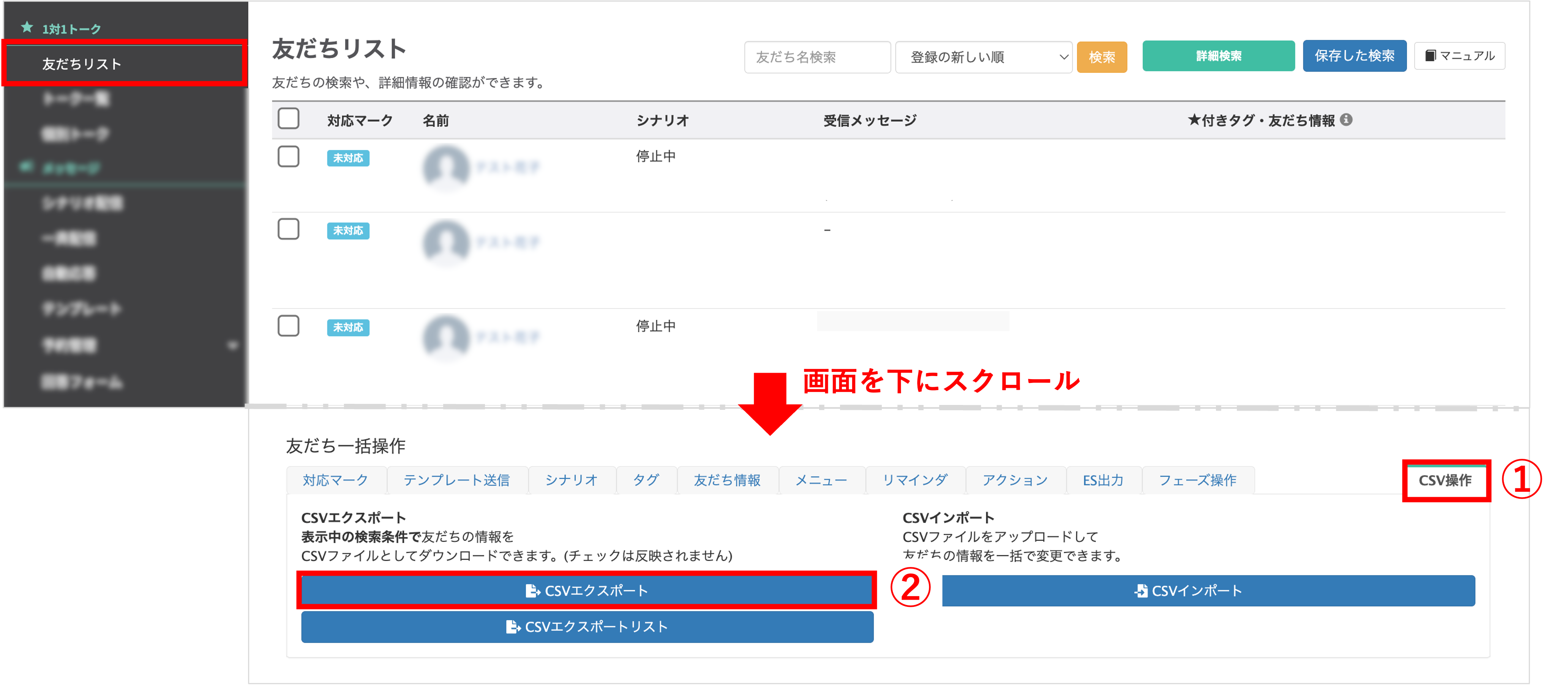Switch to the CSV操作 tab
This screenshot has width=1568, height=685.
pyautogui.click(x=1445, y=480)
